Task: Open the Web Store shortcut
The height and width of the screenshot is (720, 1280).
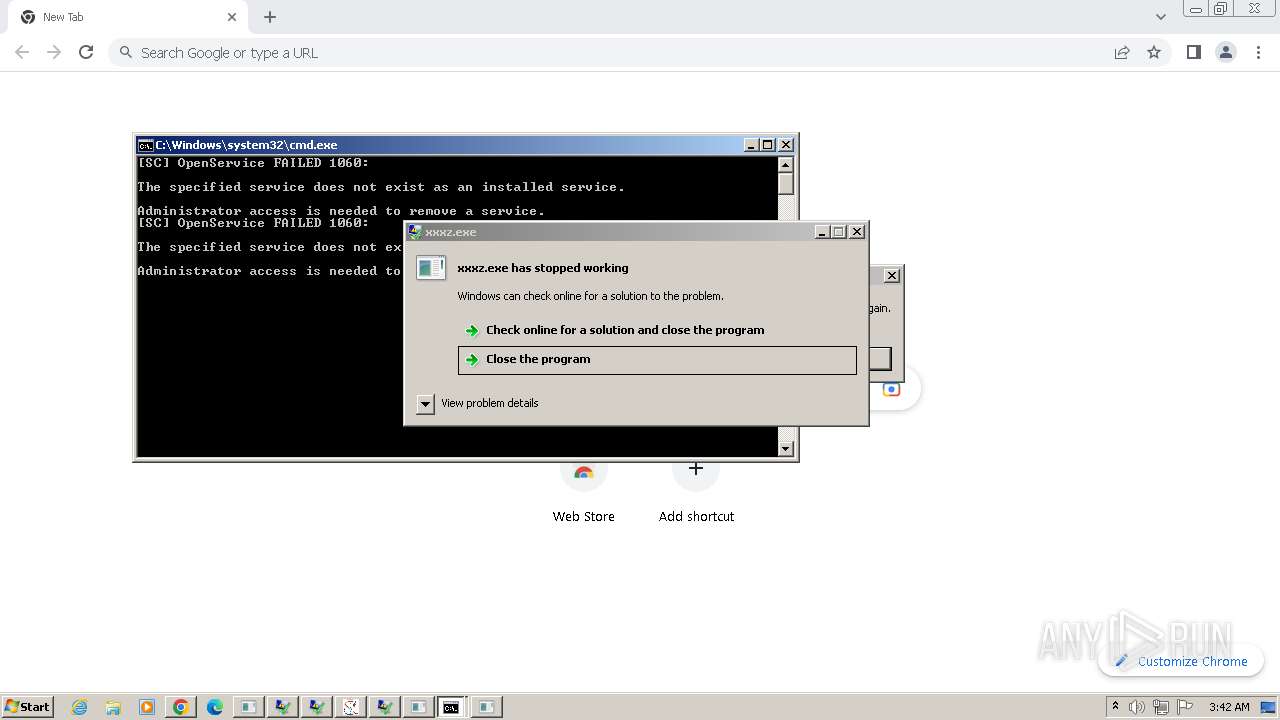Action: pos(584,492)
